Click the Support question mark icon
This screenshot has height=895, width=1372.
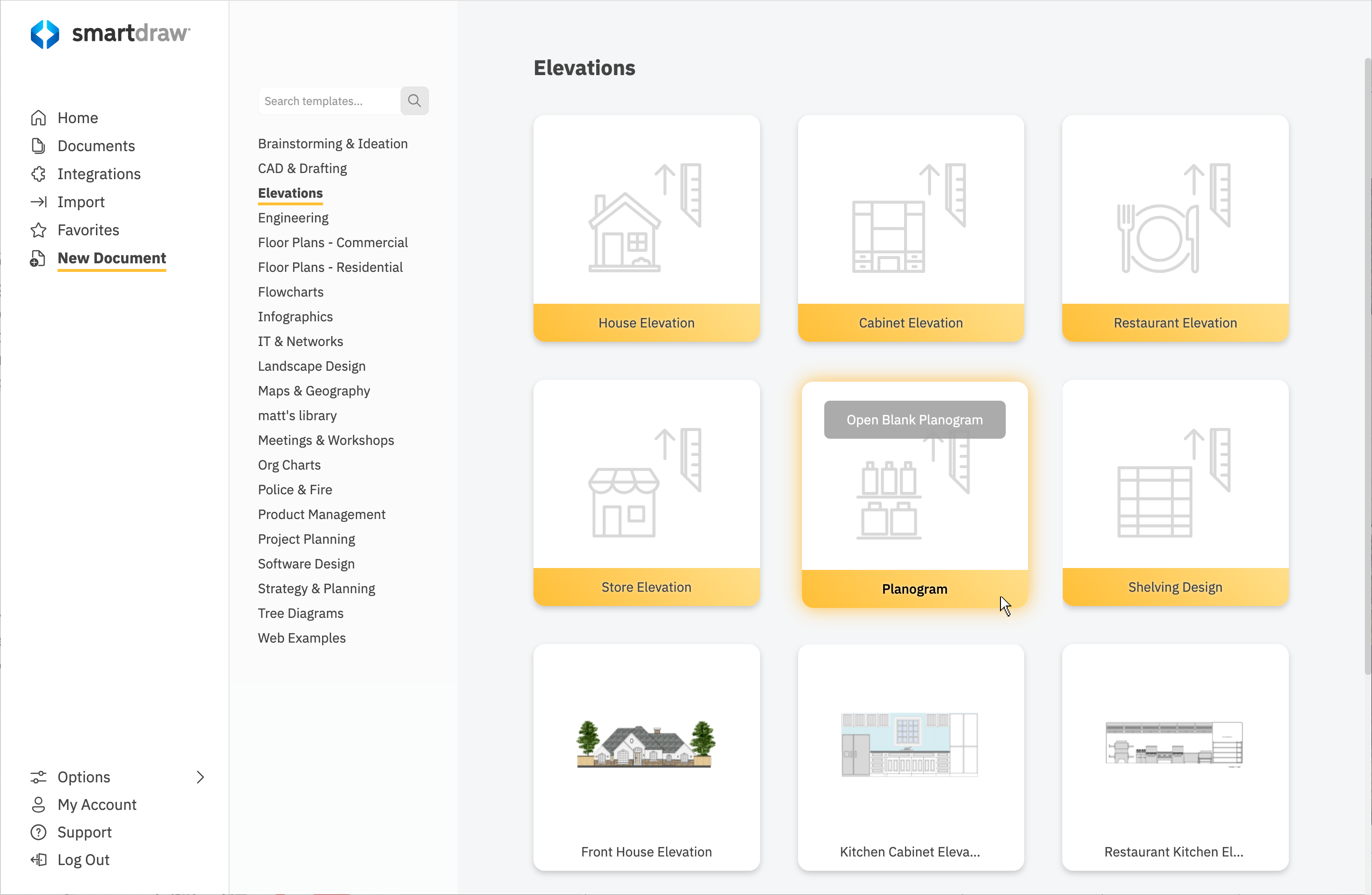(38, 832)
